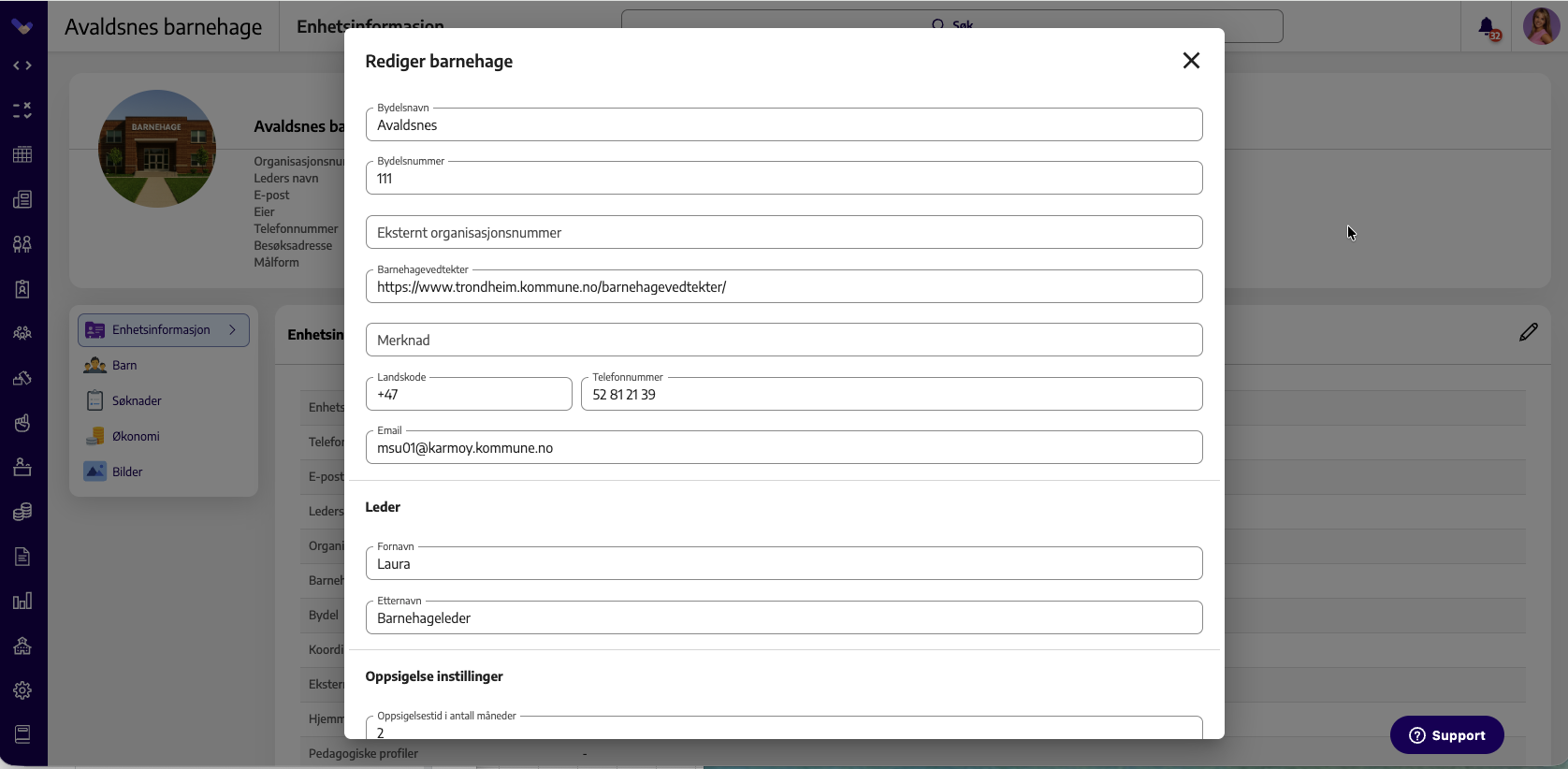Click the Merknad field
This screenshot has height=769, width=1568.
(x=784, y=340)
